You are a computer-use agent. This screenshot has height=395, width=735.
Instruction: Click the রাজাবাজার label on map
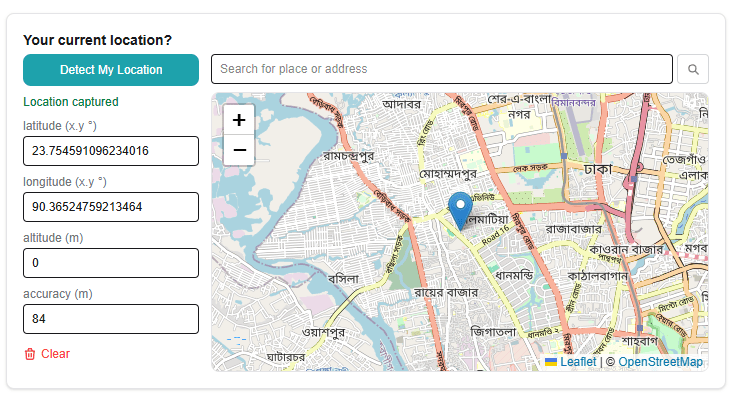click(x=573, y=229)
